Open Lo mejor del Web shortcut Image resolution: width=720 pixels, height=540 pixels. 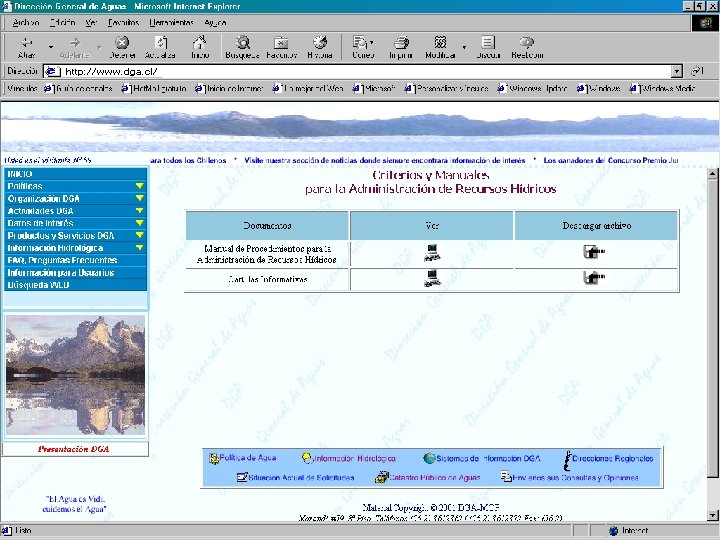[308, 88]
